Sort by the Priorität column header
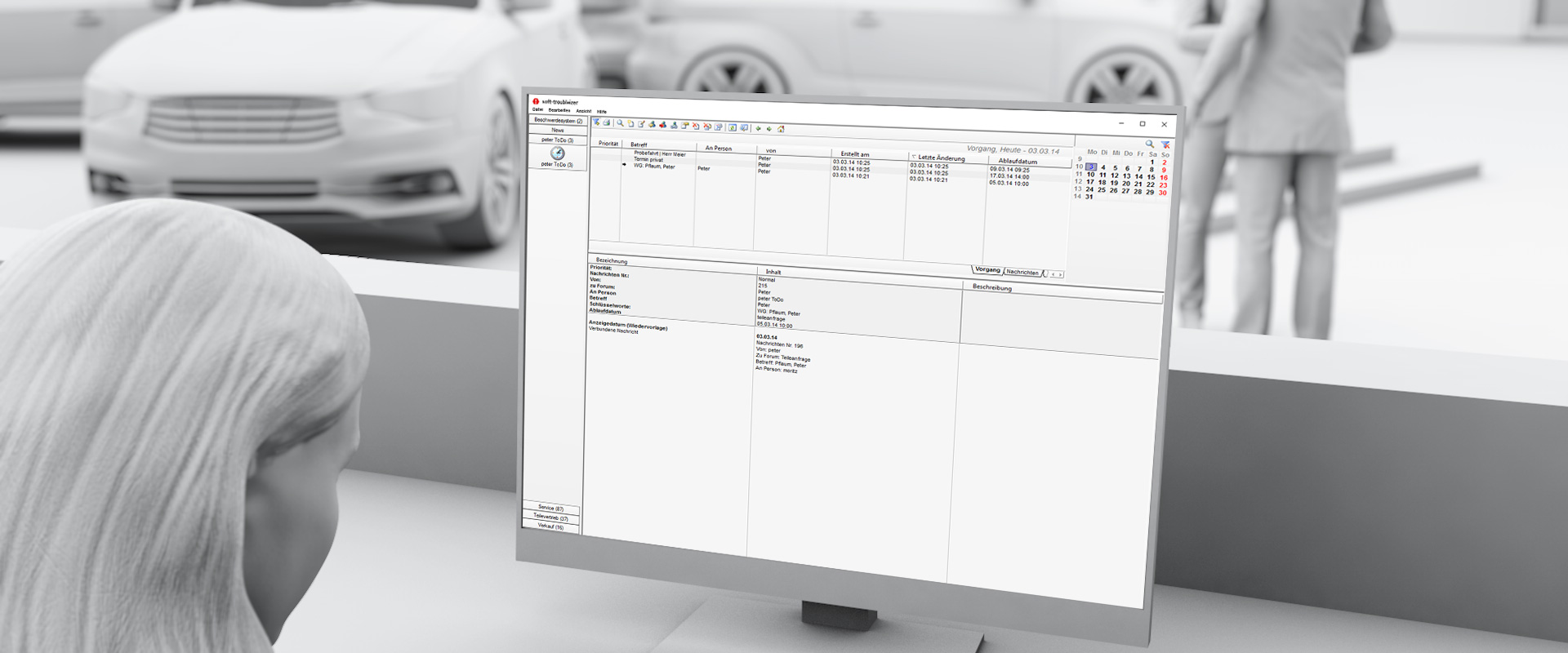Viewport: 1568px width, 653px height. pos(608,144)
